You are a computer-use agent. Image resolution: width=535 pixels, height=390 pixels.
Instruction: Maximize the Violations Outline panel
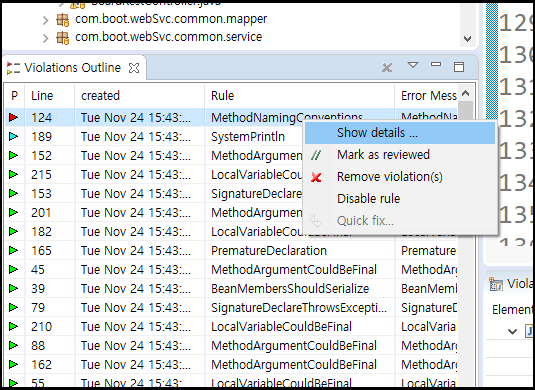tap(459, 67)
